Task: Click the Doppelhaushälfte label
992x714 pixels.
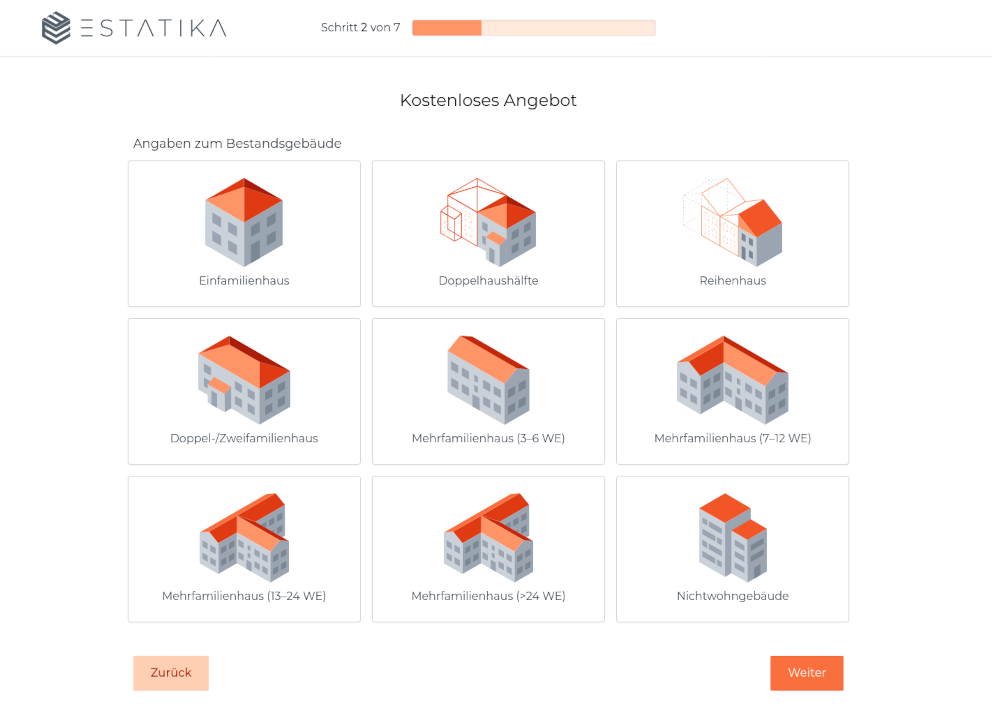Action: [x=488, y=281]
